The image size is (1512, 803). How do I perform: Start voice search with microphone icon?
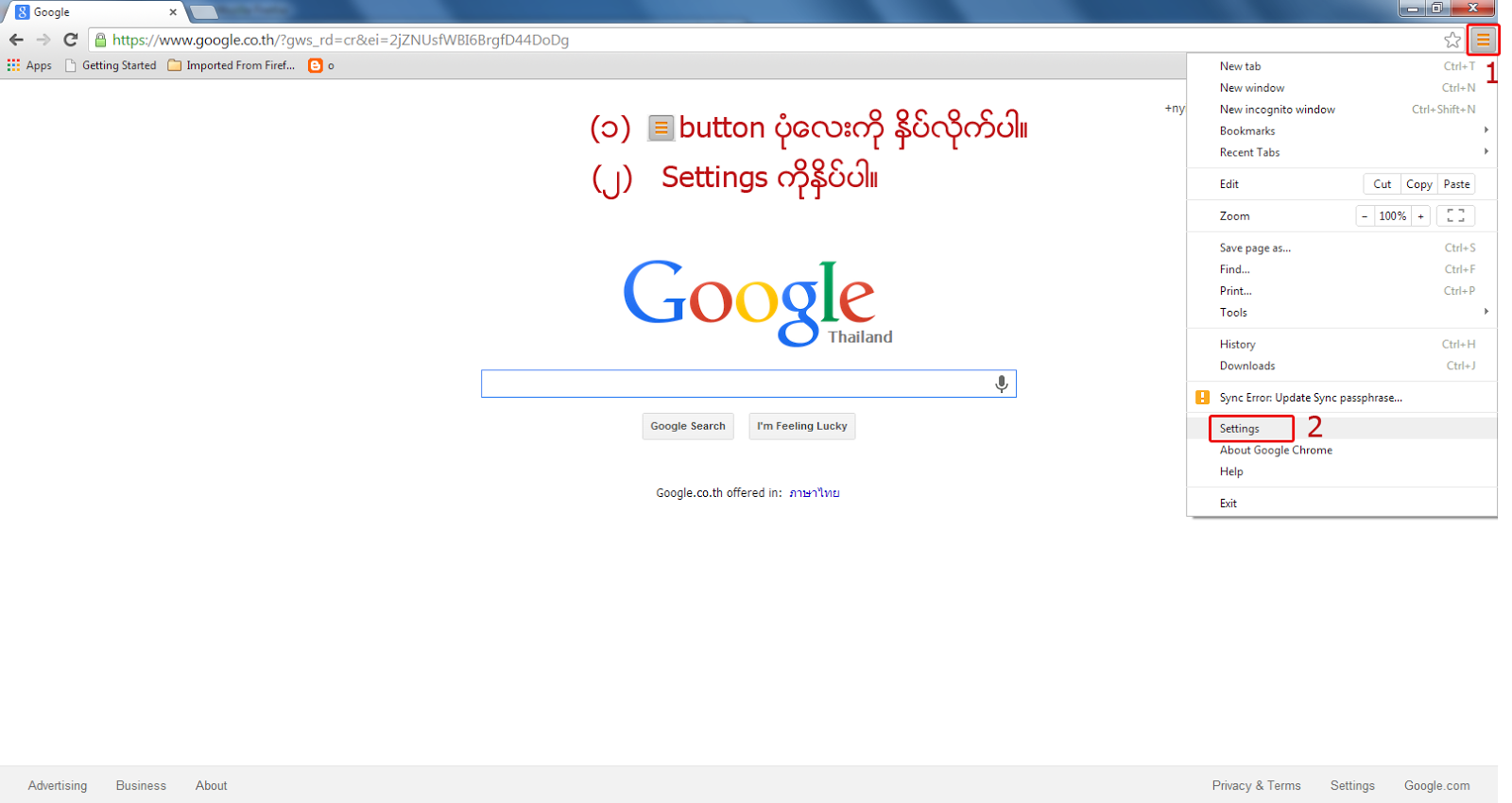click(x=1001, y=384)
